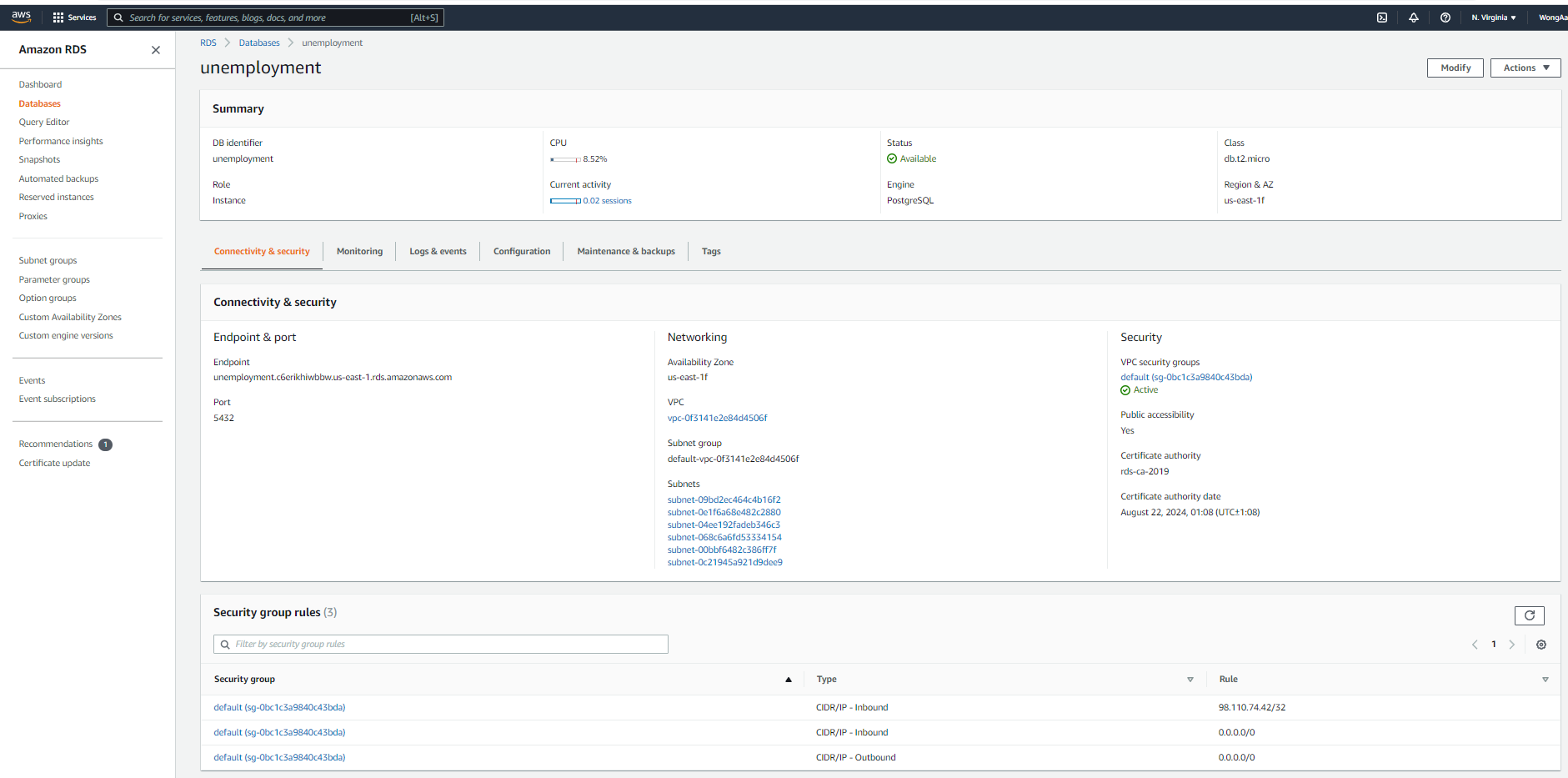This screenshot has height=778, width=1568.
Task: Click the WongAa account menu
Action: [1552, 18]
